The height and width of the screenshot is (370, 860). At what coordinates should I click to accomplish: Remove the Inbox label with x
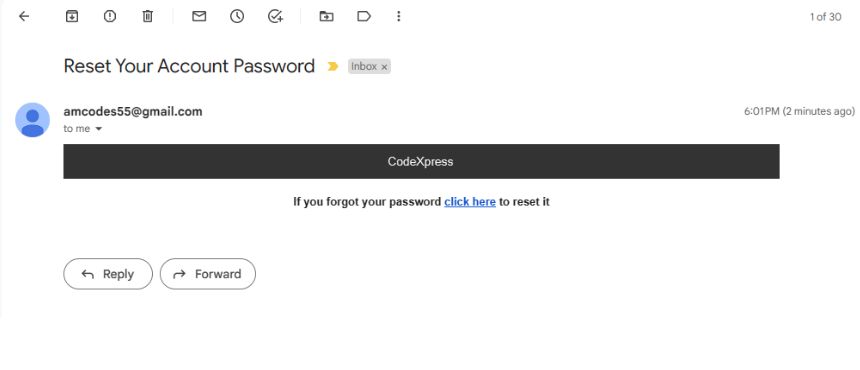point(384,67)
